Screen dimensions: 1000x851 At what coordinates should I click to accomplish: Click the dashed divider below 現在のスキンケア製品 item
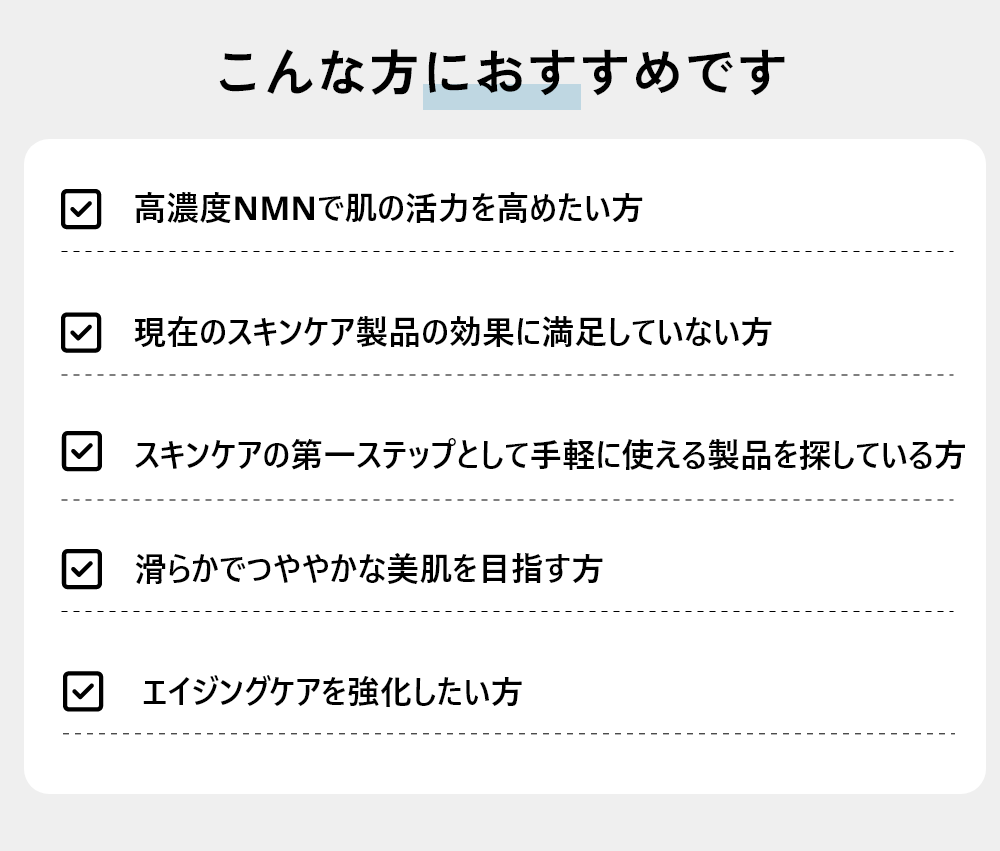507,375
